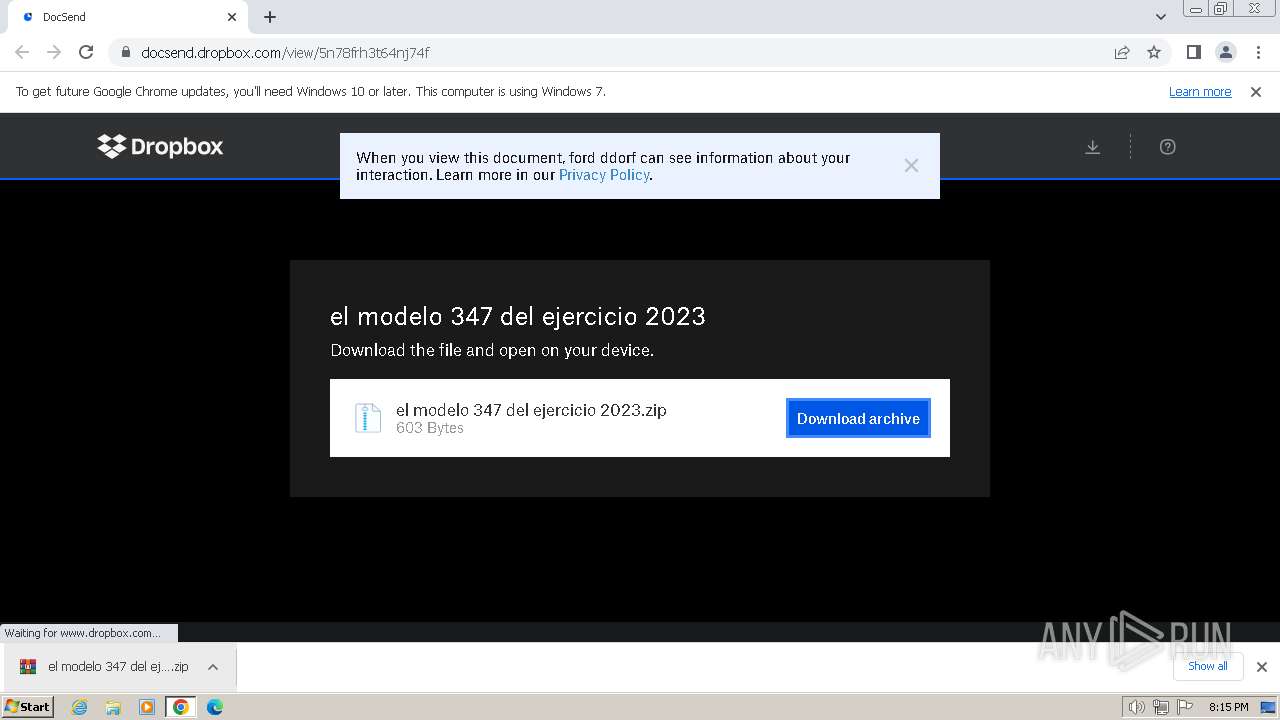Click the header download icon
Viewport: 1280px width, 720px height.
pyautogui.click(x=1093, y=147)
